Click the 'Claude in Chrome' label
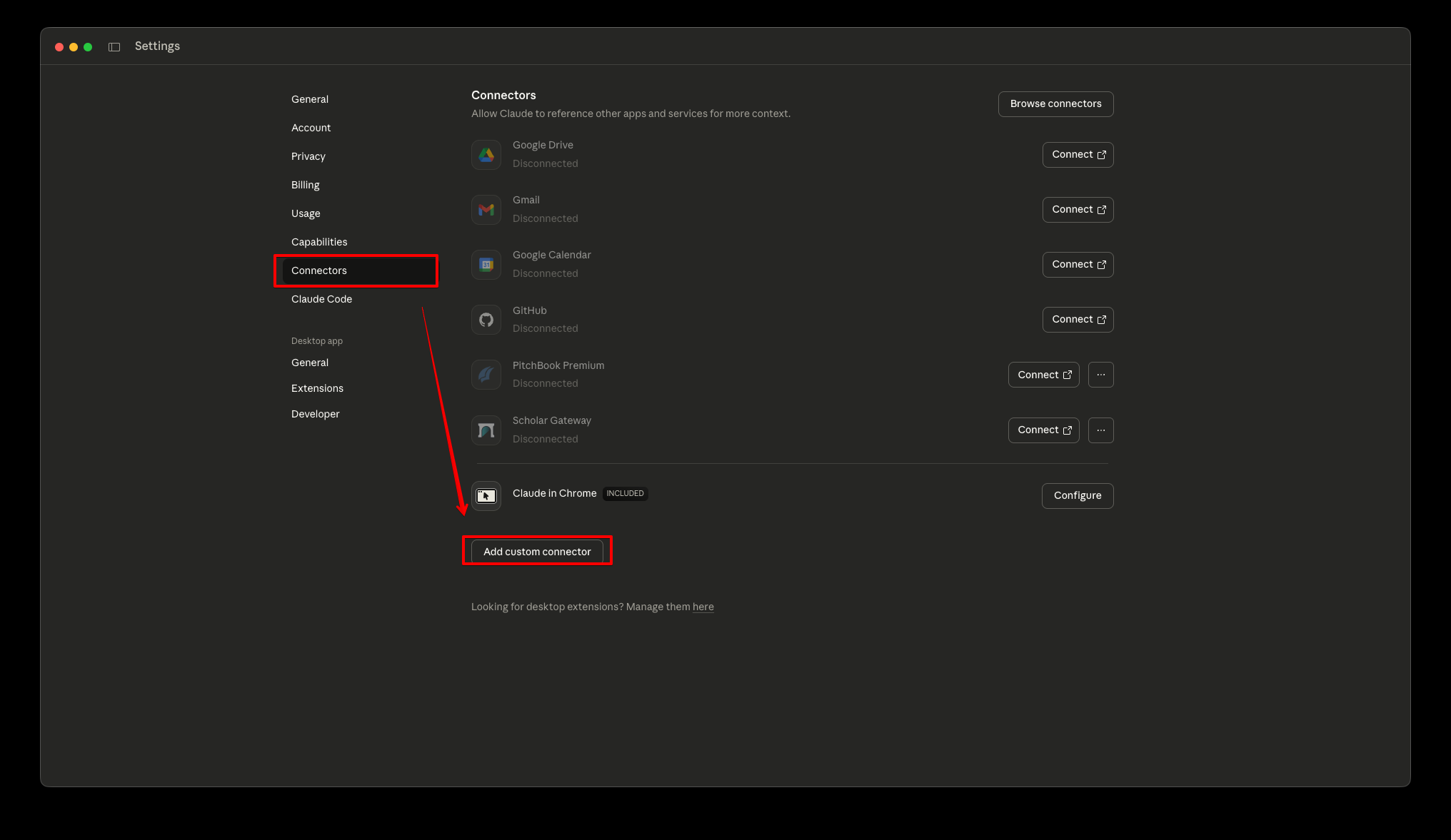 click(x=555, y=493)
